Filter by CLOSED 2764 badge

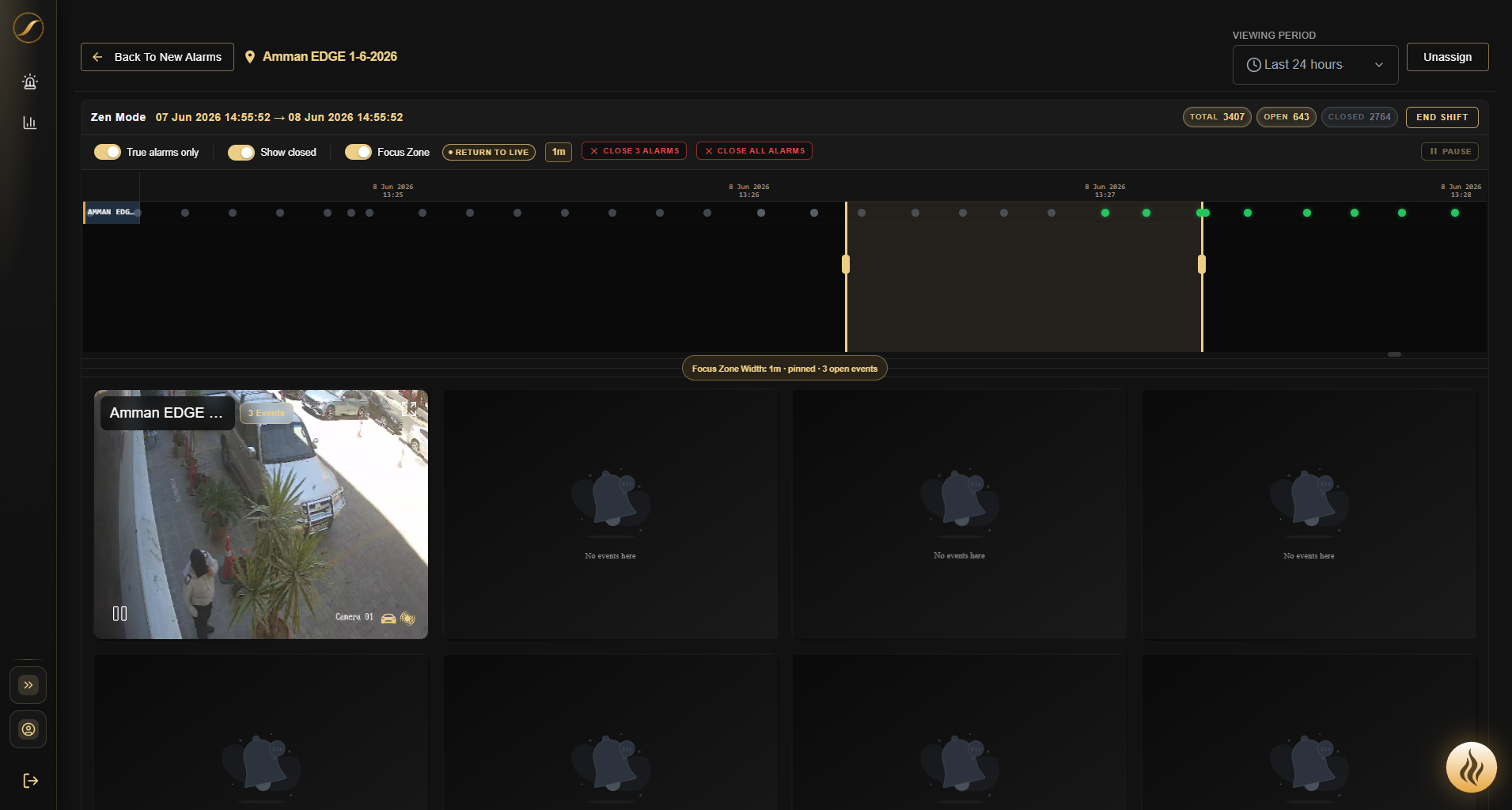(x=1359, y=117)
